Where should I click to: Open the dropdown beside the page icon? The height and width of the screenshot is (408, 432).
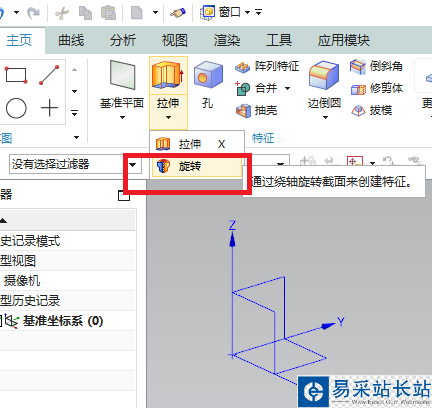(155, 13)
